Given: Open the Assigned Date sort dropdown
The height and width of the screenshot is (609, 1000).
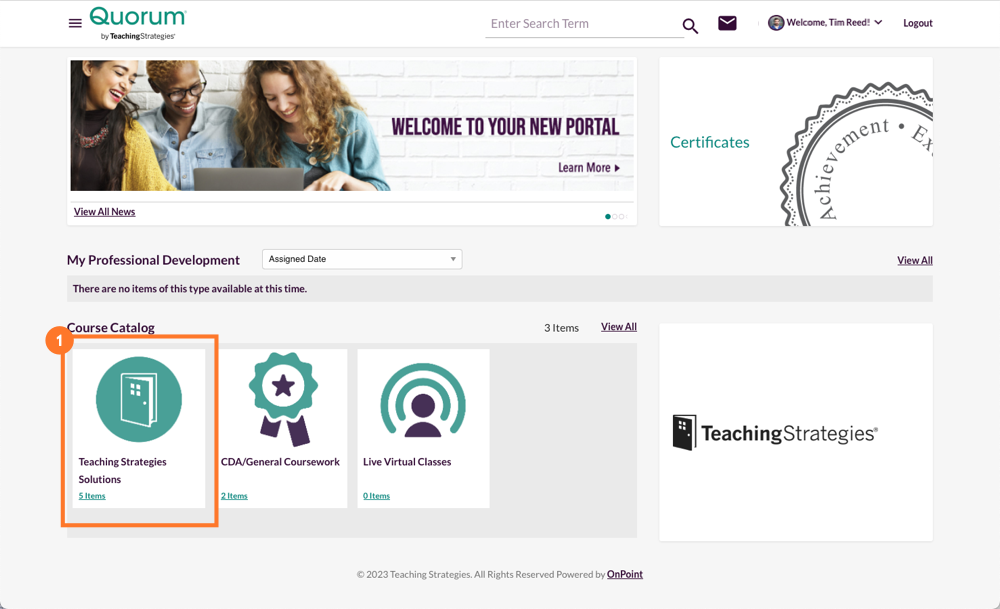Looking at the screenshot, I should click(361, 258).
